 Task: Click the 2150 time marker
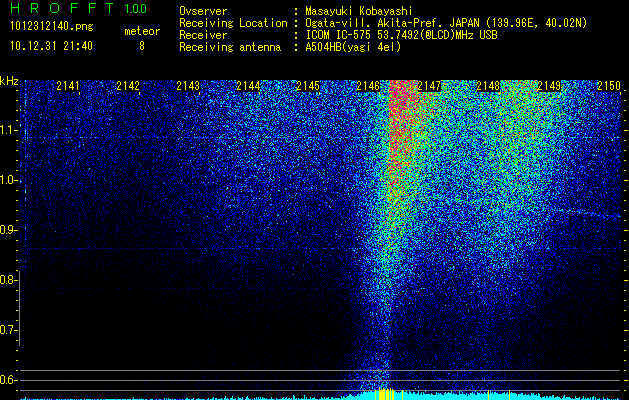click(x=609, y=86)
